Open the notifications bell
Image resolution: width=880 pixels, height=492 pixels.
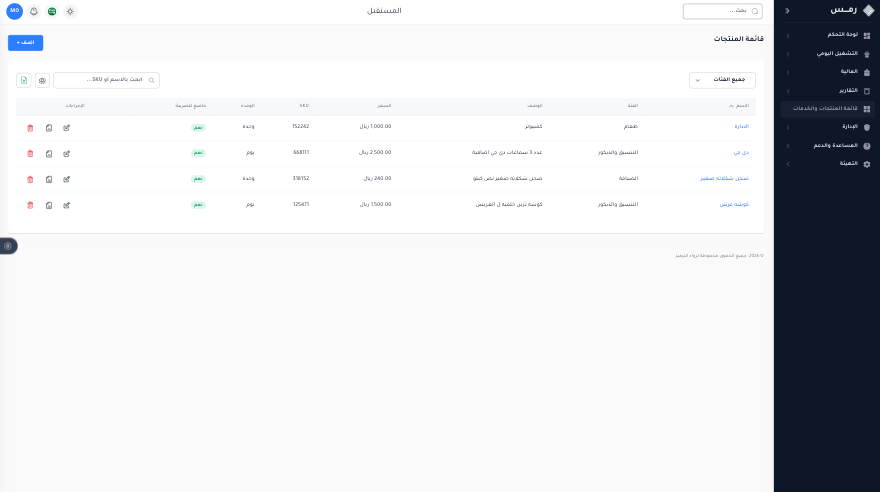34,11
